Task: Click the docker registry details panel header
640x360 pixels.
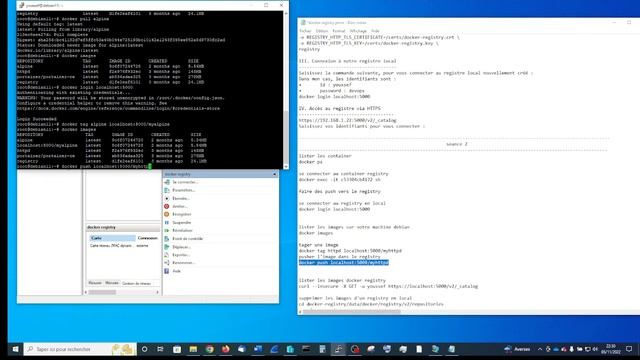Action: click(122, 227)
